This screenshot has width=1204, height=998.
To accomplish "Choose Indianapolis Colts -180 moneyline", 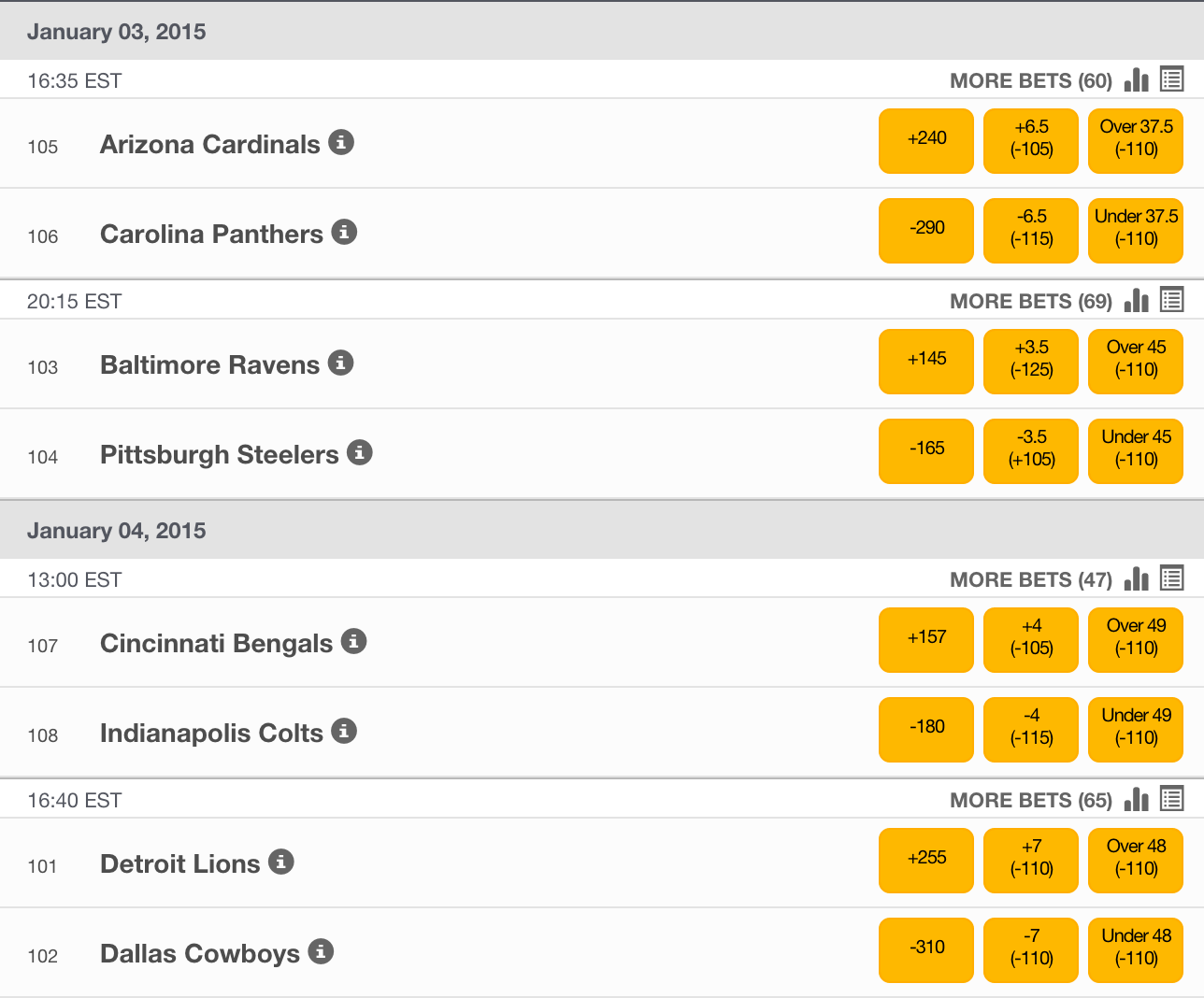I will click(x=926, y=730).
